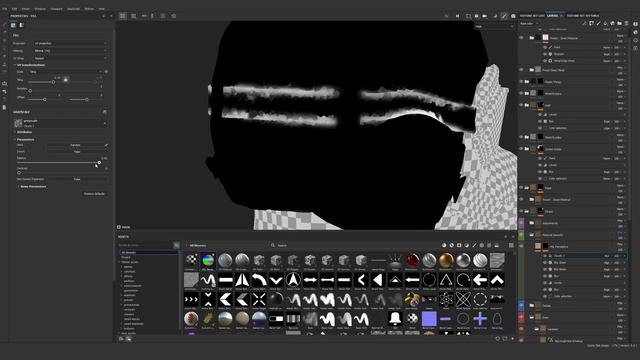Switch to the Texture Set List tab

(532, 16)
